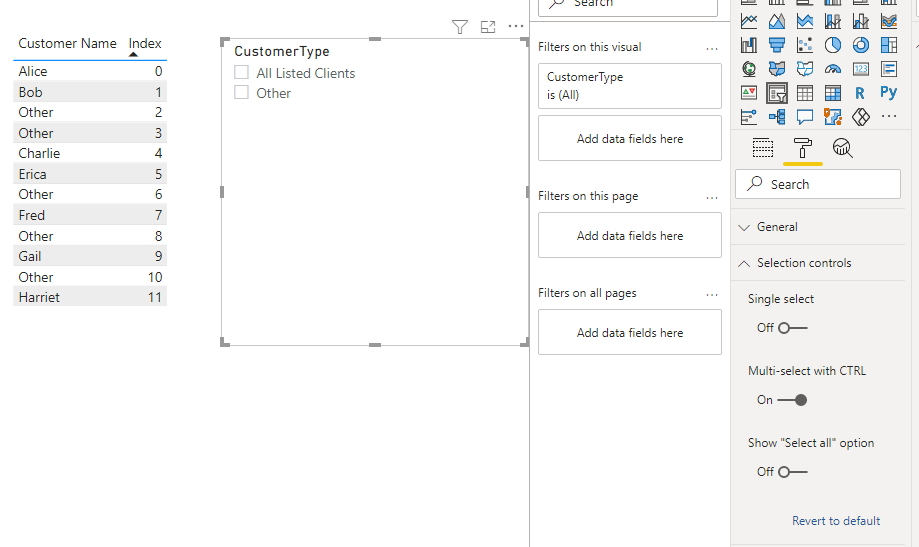This screenshot has width=919, height=547.
Task: Switch to the Format paint roller tab
Action: [802, 148]
